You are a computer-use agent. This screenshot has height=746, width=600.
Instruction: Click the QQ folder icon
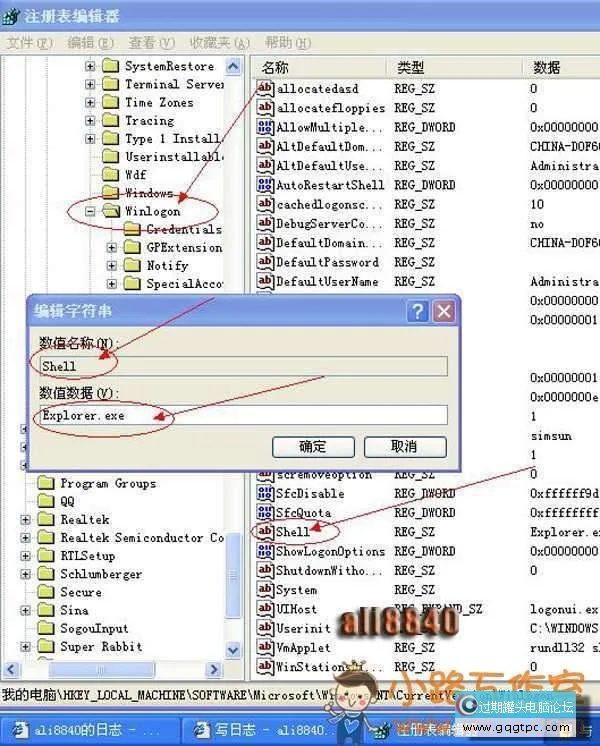click(x=46, y=501)
